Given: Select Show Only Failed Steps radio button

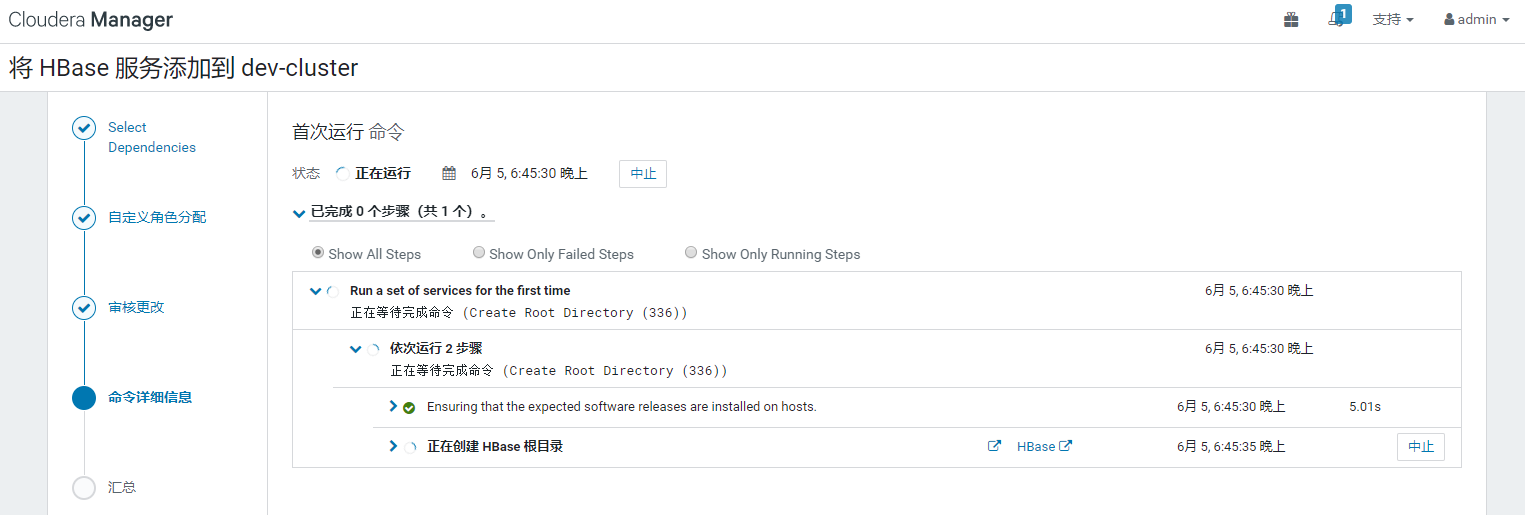Looking at the screenshot, I should 479,253.
